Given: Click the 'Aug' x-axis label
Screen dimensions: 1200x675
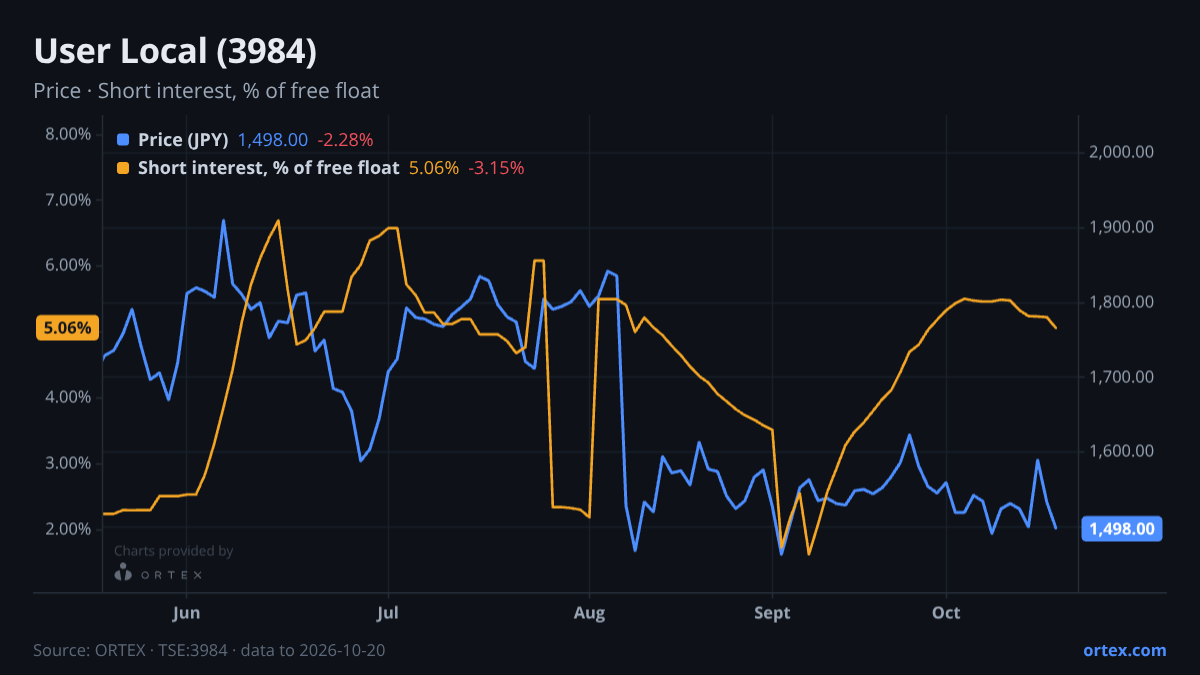Looking at the screenshot, I should tap(590, 612).
